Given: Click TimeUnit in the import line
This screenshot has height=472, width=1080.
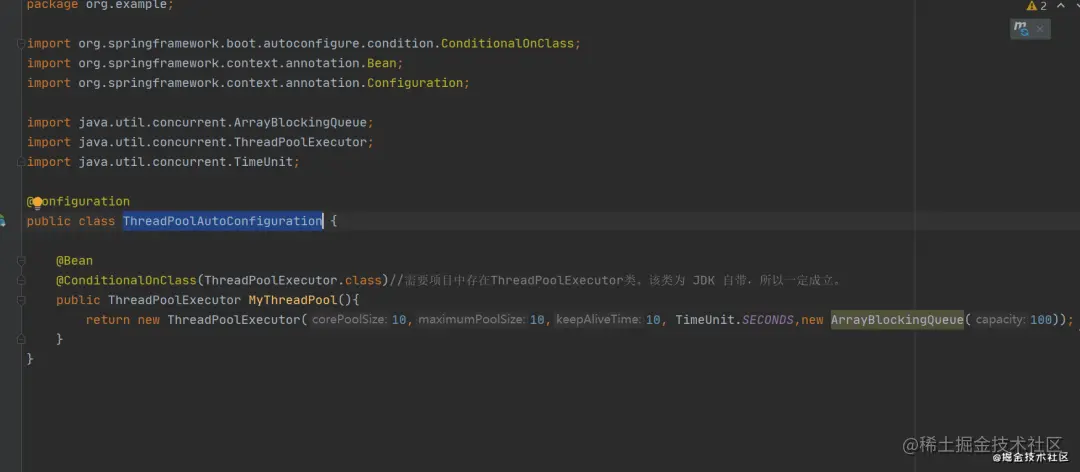Looking at the screenshot, I should point(263,162).
